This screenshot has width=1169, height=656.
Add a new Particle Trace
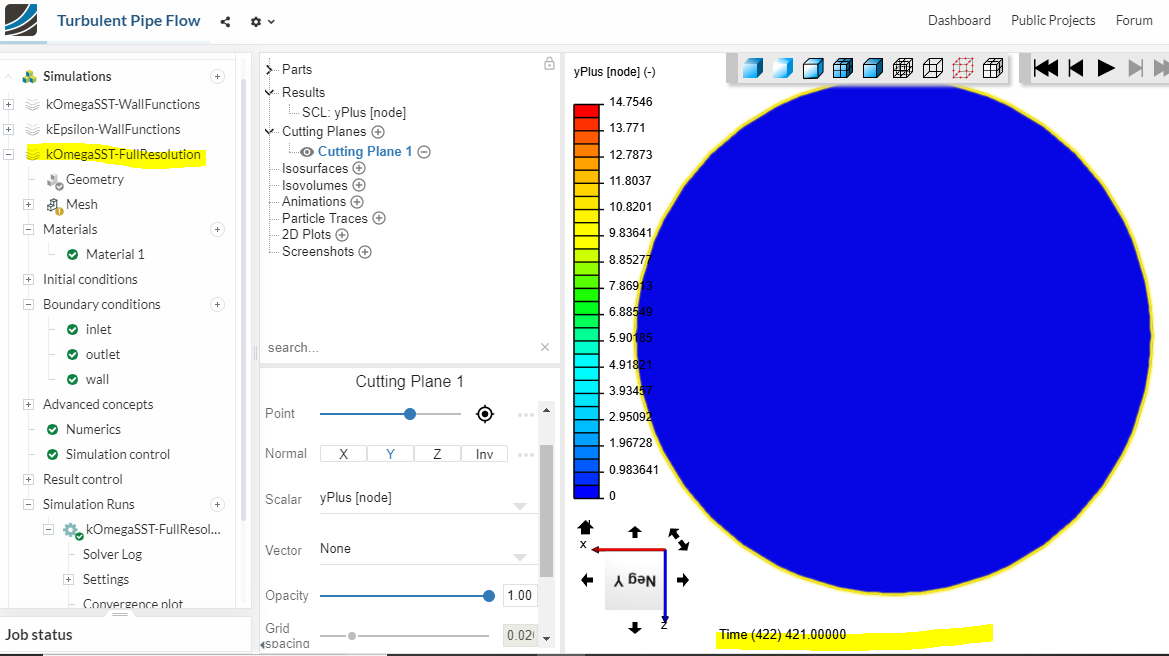pos(379,218)
